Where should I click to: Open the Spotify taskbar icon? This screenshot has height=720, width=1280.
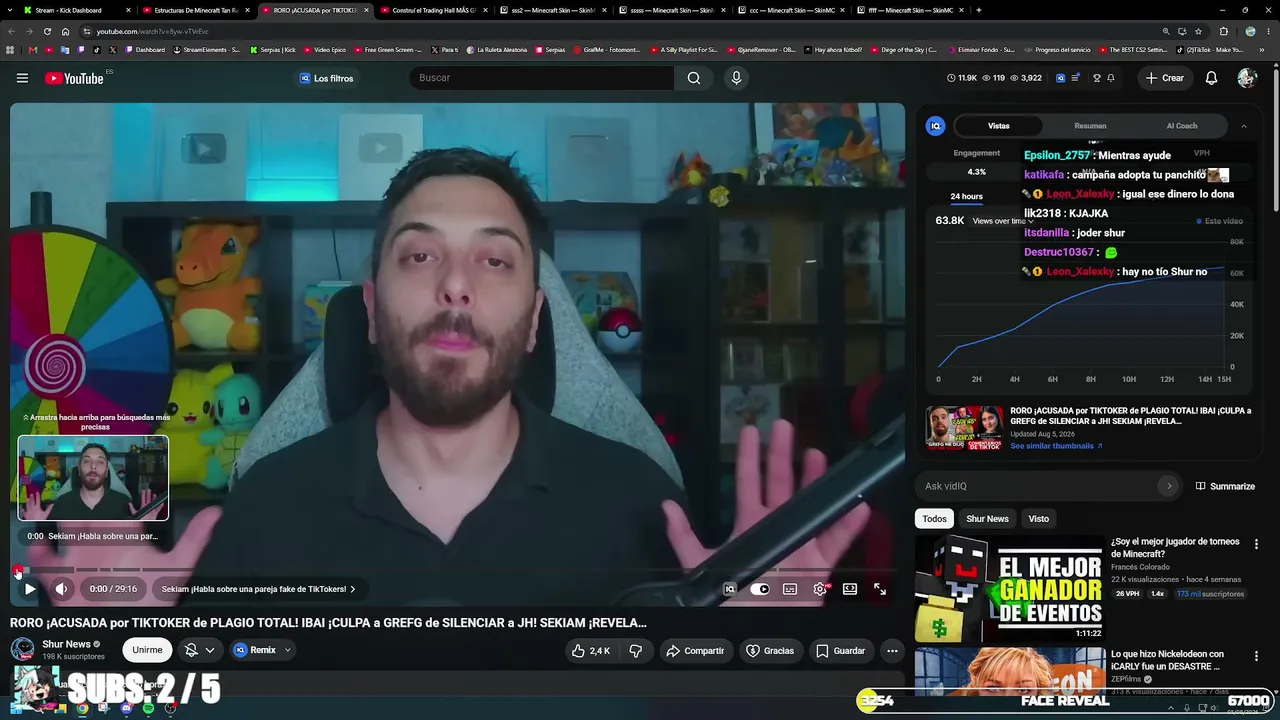click(148, 708)
